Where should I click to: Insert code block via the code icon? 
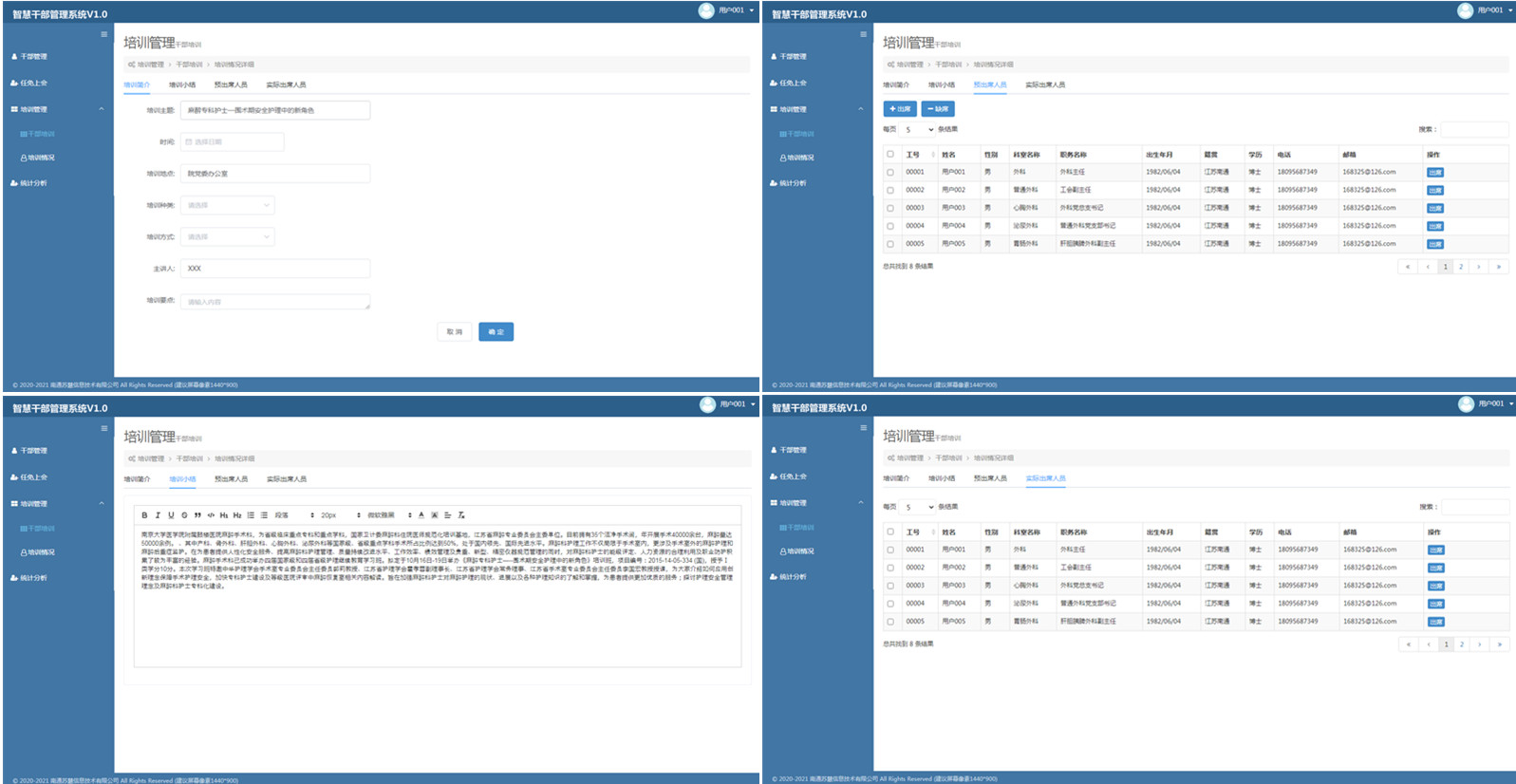point(211,515)
